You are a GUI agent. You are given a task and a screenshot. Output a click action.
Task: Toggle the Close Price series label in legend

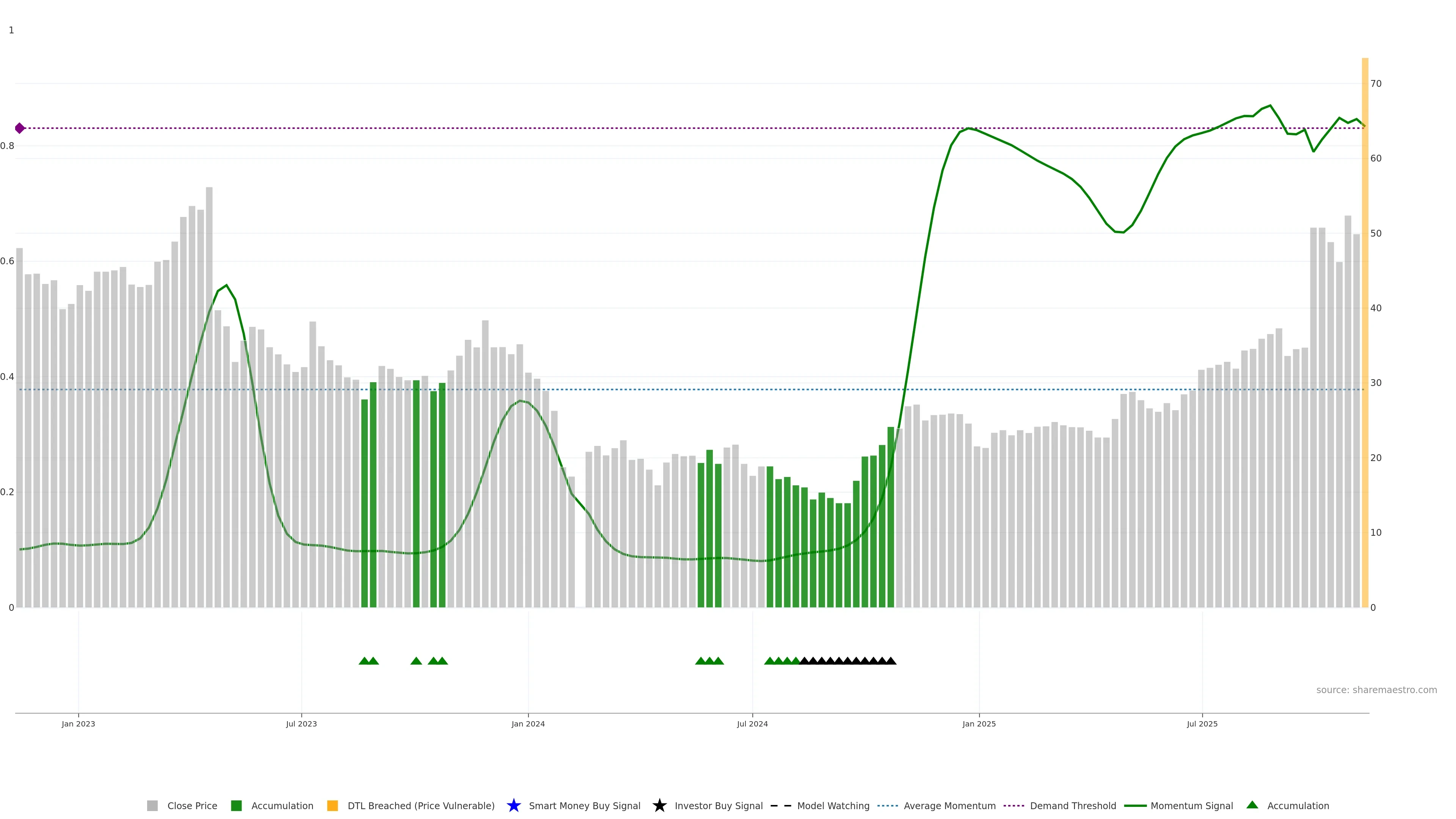click(x=192, y=805)
